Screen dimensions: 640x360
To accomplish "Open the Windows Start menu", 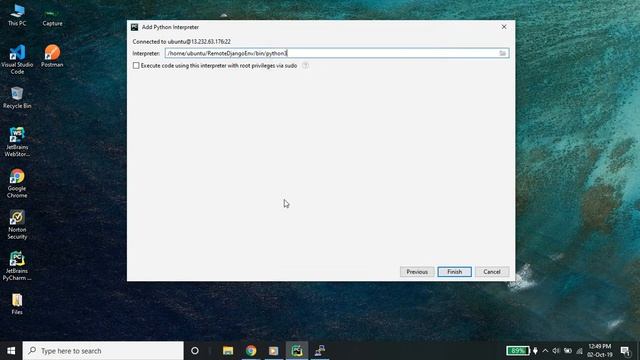I will click(11, 351).
